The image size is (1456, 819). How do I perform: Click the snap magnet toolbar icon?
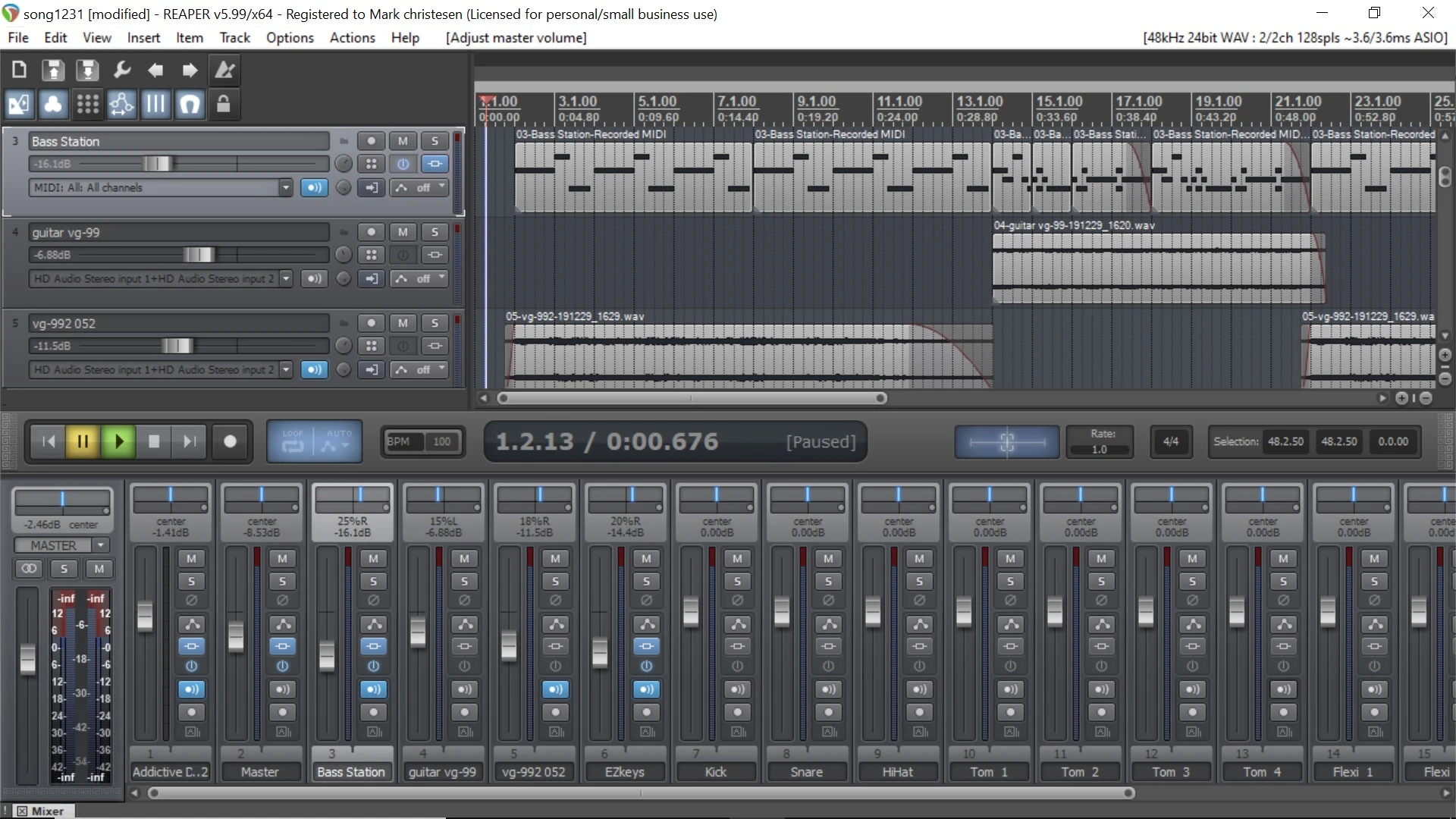click(x=190, y=104)
